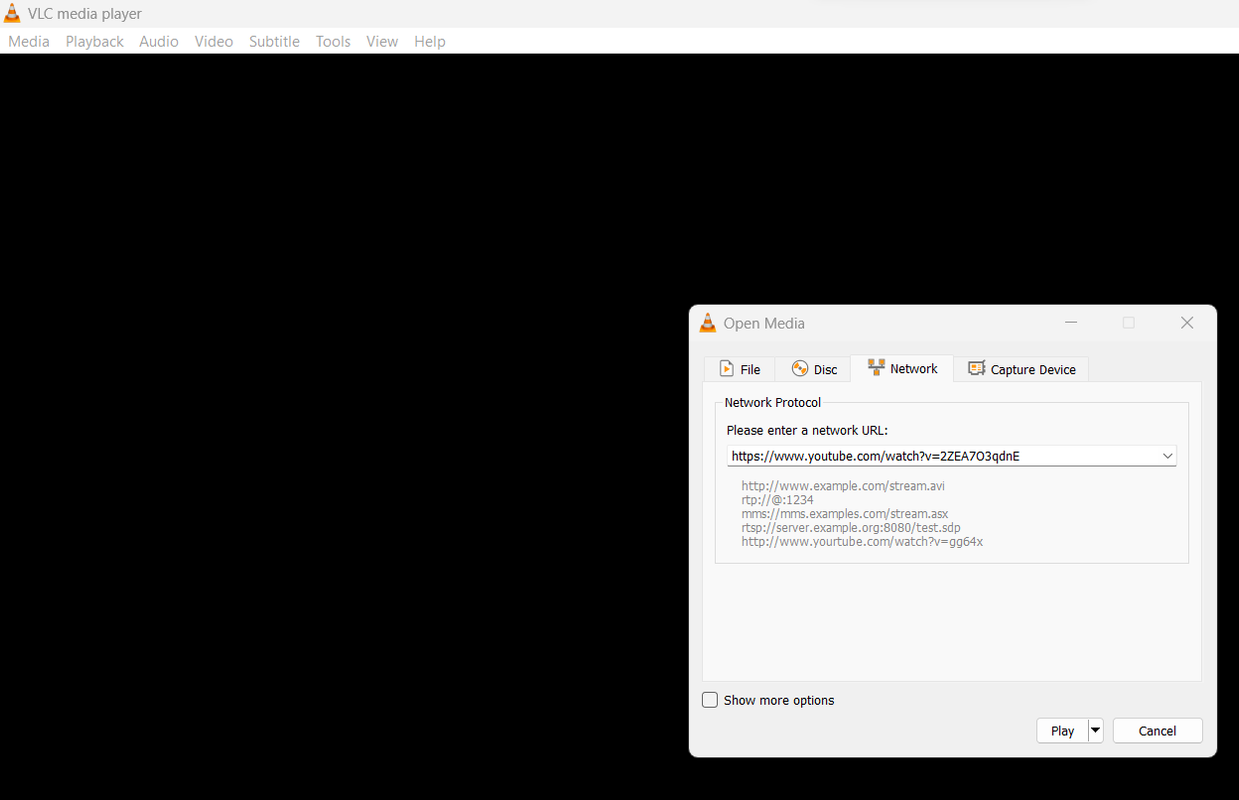Screen dimensions: 1239x800
Task: Minimize the Open Media dialog
Action: click(1071, 323)
